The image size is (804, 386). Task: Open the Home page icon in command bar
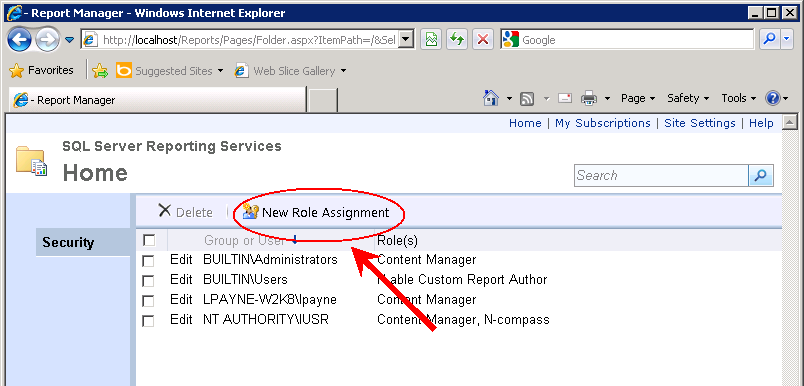[491, 98]
